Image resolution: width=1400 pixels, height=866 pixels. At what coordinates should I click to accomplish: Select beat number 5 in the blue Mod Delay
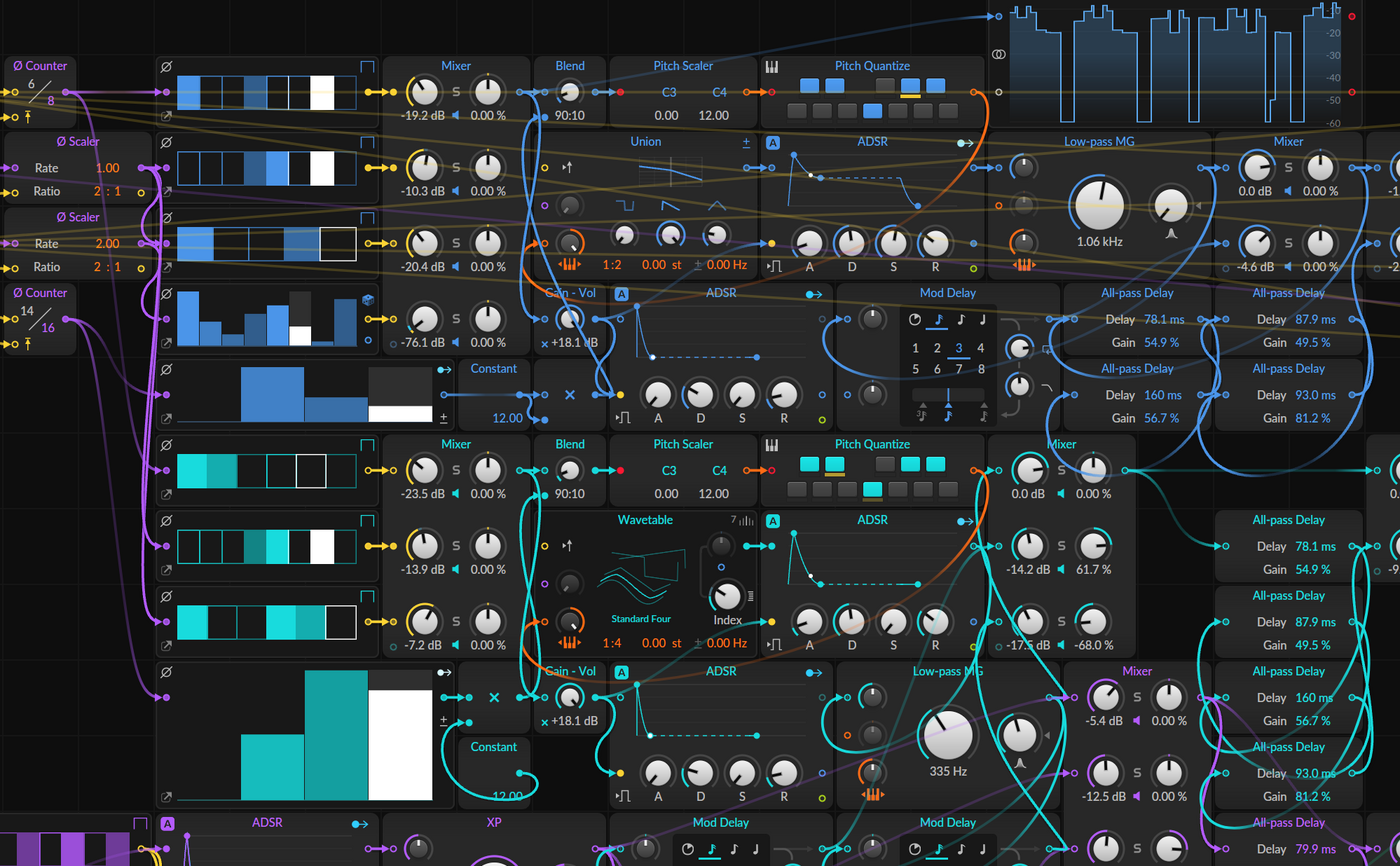pyautogui.click(x=916, y=369)
